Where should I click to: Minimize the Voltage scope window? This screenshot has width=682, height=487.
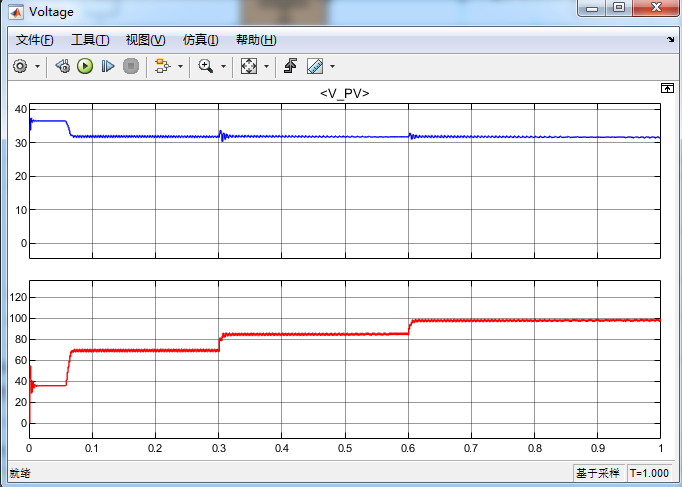coord(592,8)
